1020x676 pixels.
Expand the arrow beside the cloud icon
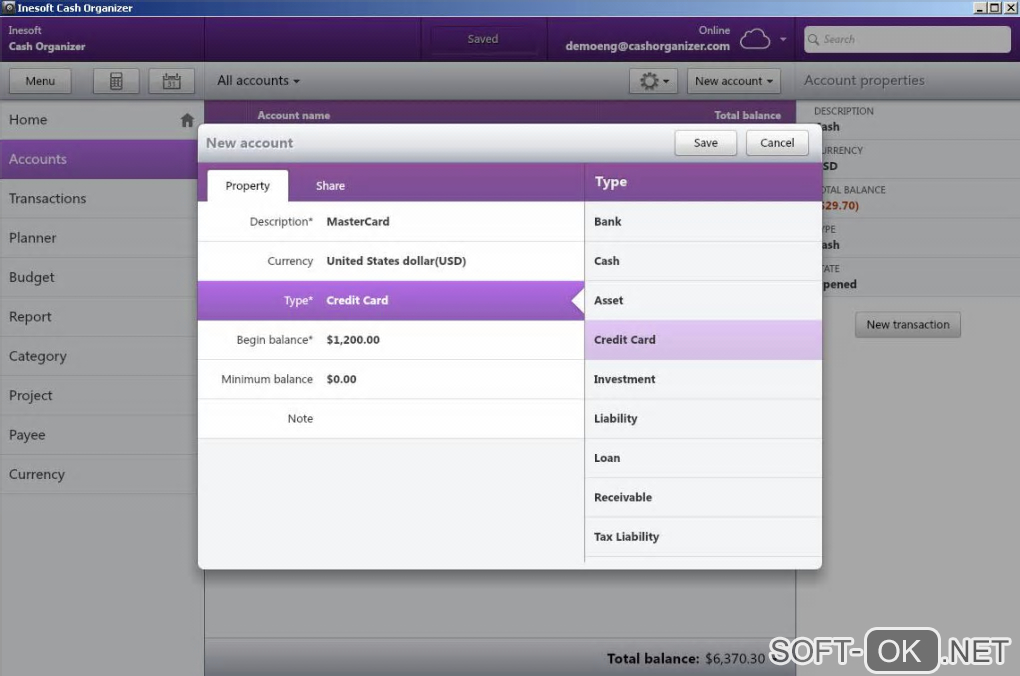(x=783, y=39)
